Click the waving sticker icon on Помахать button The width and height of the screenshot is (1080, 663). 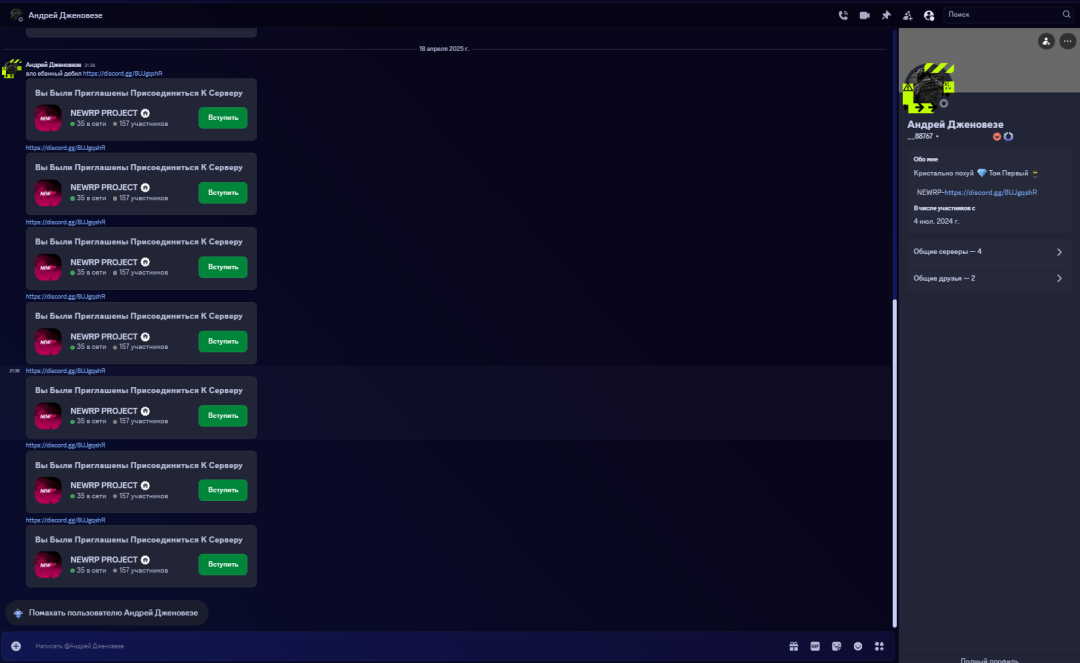click(x=18, y=613)
